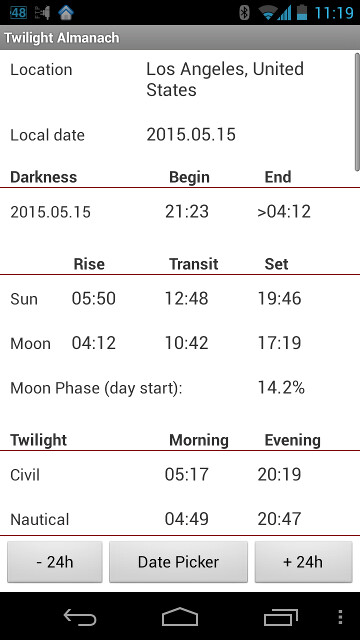Tap the Android home navigation icon

pos(180,617)
